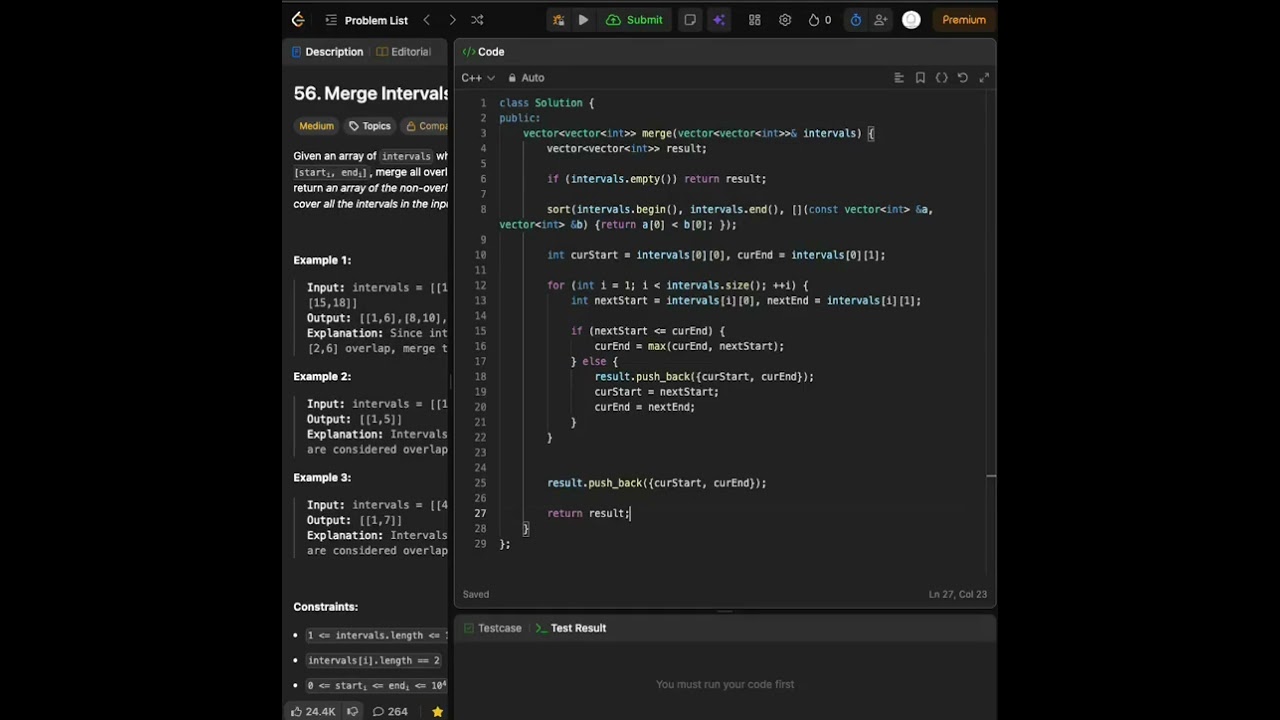
Task: Open the 264 comments icon
Action: [x=390, y=712]
